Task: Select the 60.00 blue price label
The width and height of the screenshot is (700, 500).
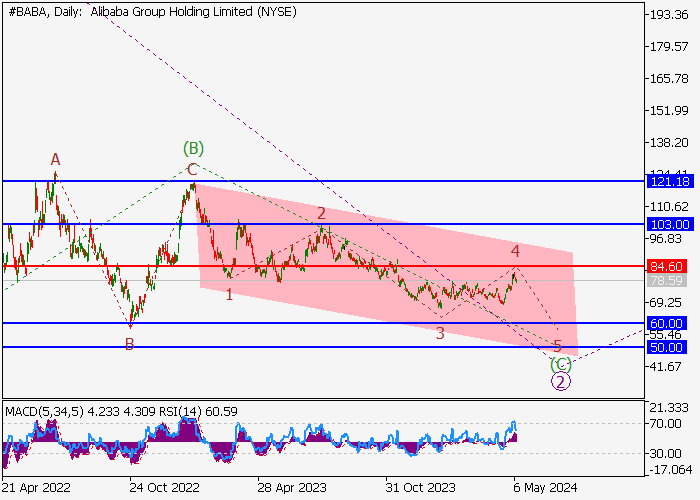Action: 666,323
